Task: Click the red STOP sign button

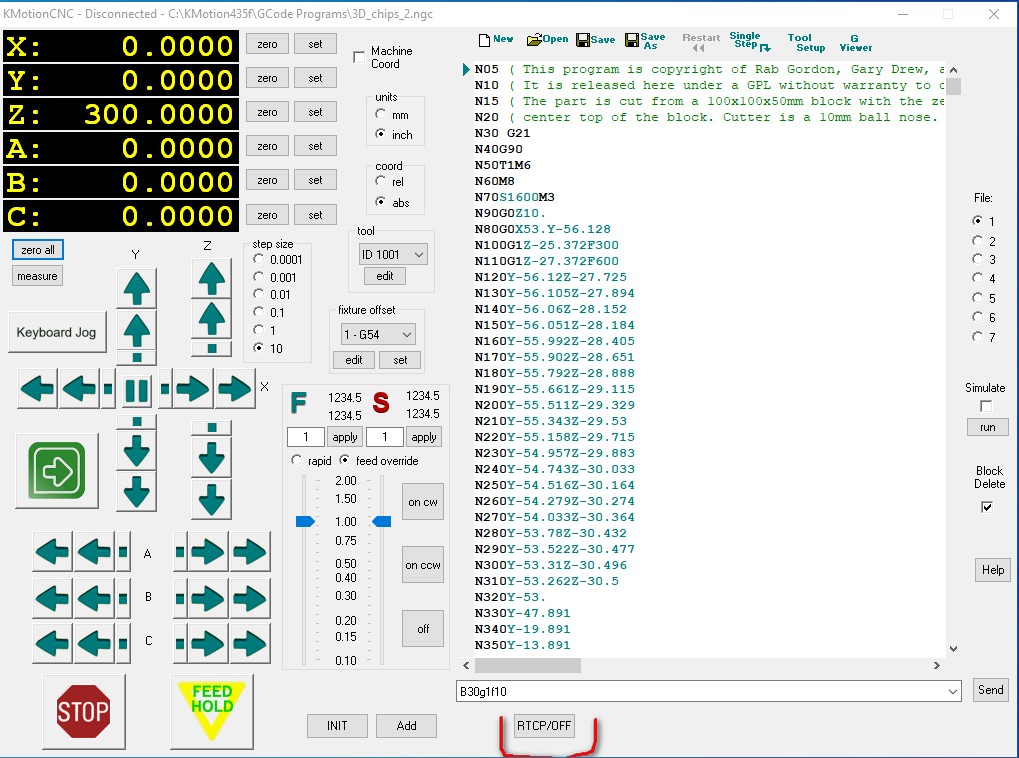Action: 83,711
